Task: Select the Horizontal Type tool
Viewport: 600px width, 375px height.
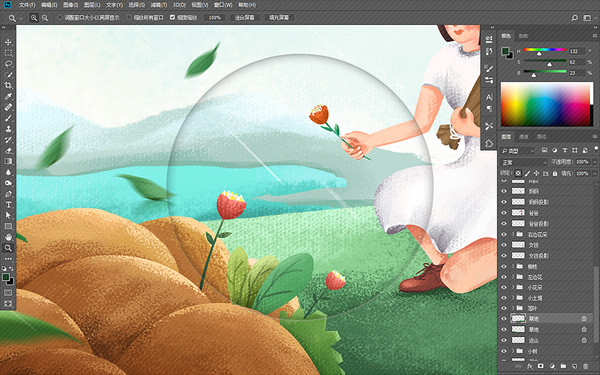Action: pos(8,205)
